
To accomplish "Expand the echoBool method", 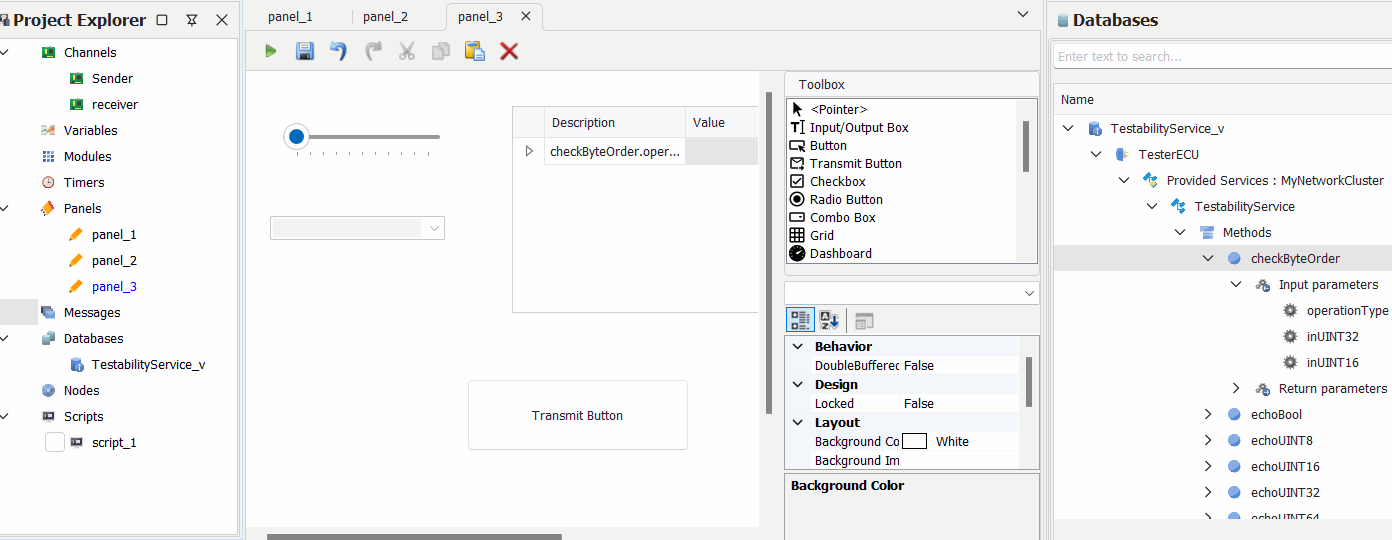I will (1208, 414).
